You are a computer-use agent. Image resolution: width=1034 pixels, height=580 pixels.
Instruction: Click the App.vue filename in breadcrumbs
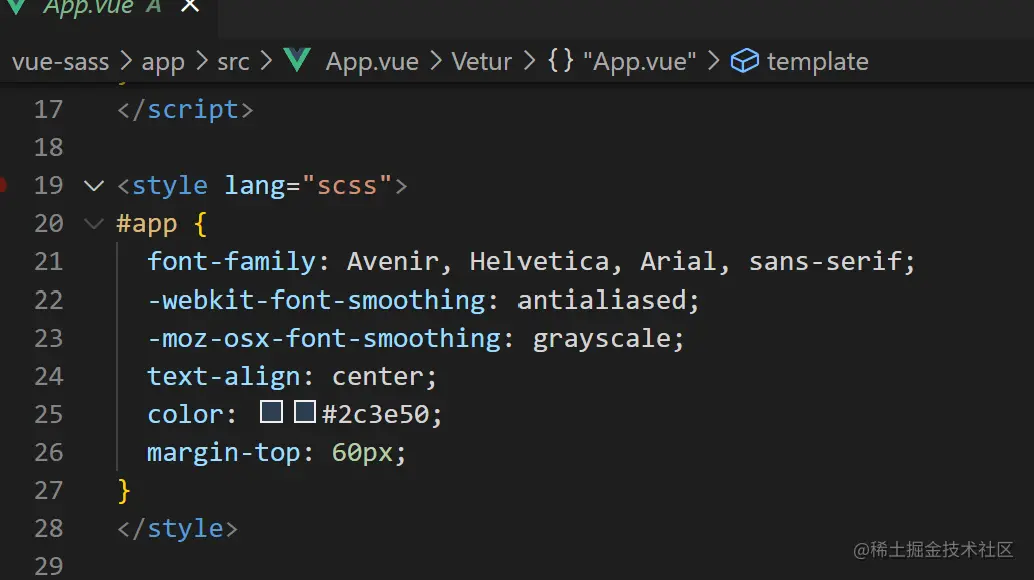tap(372, 62)
